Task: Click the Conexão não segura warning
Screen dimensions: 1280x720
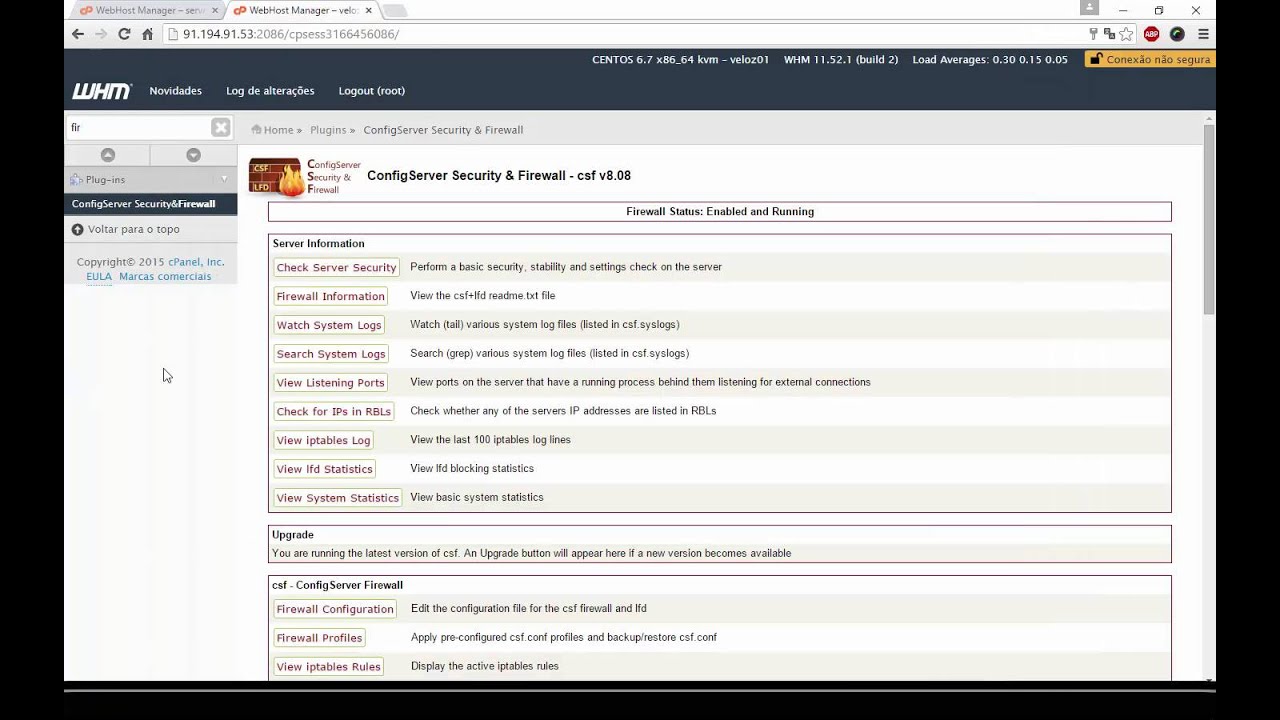Action: 1150,59
